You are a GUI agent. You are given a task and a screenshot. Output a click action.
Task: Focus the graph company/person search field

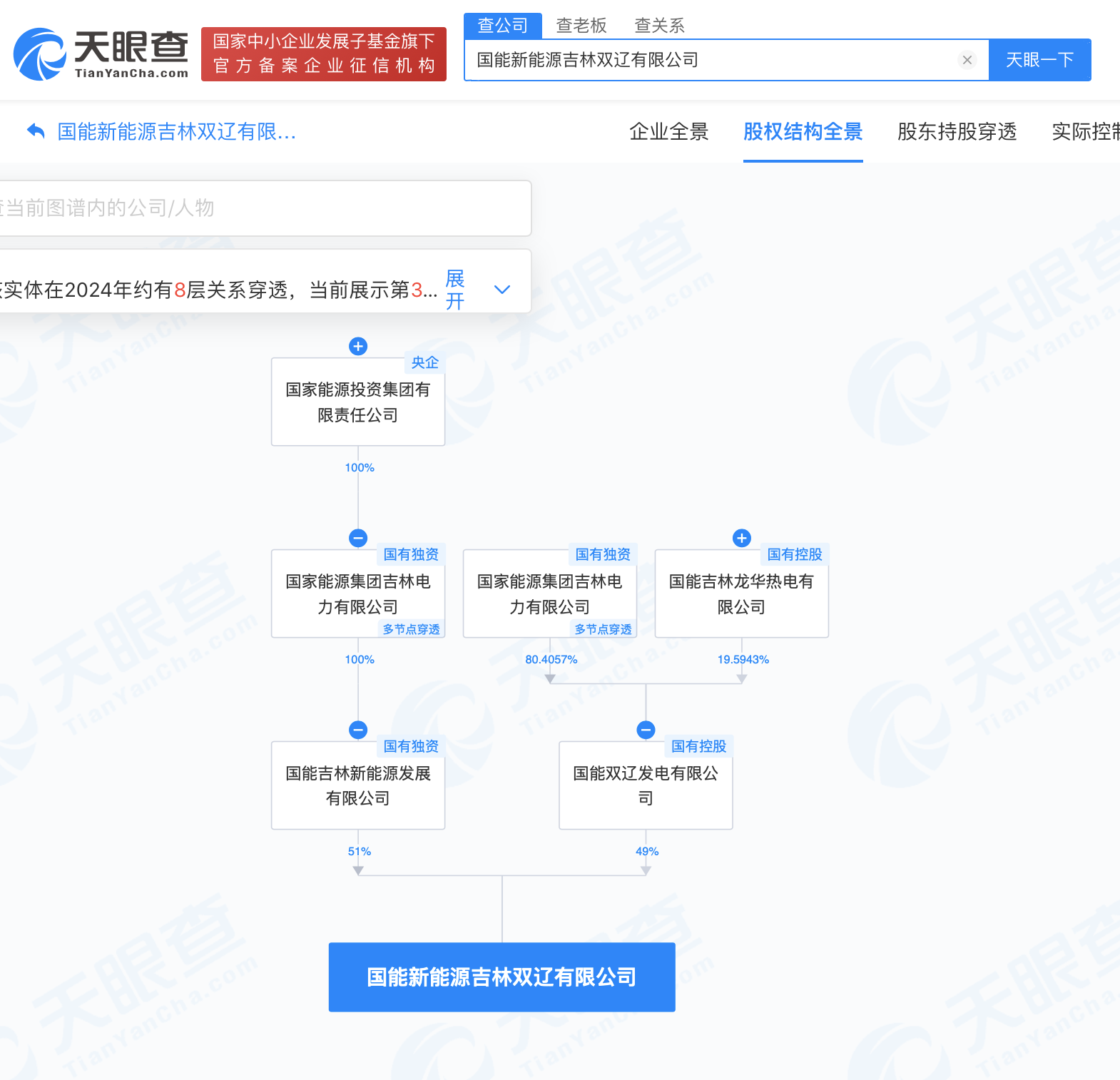pos(265,208)
